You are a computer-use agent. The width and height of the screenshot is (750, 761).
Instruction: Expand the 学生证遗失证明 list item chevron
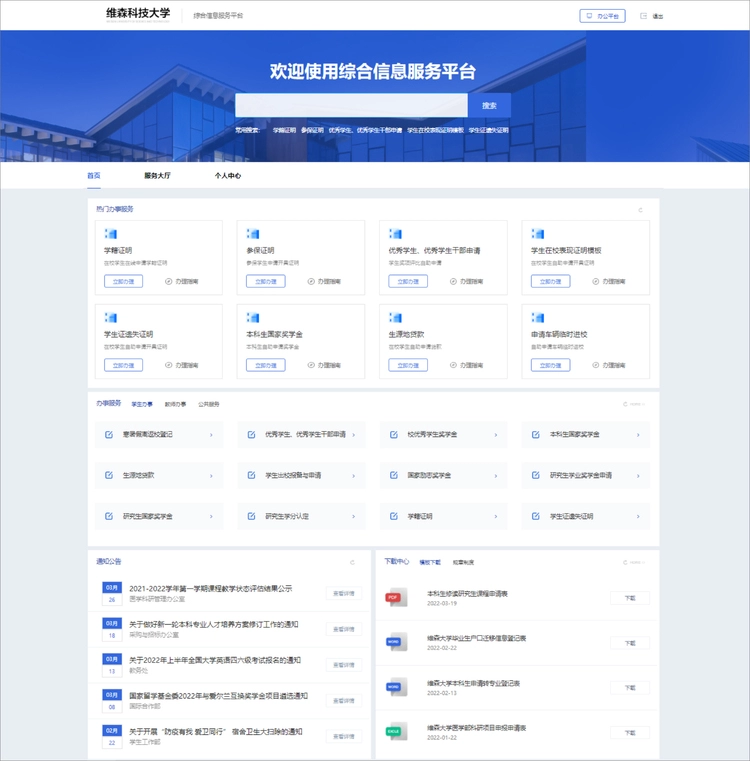[x=636, y=517]
